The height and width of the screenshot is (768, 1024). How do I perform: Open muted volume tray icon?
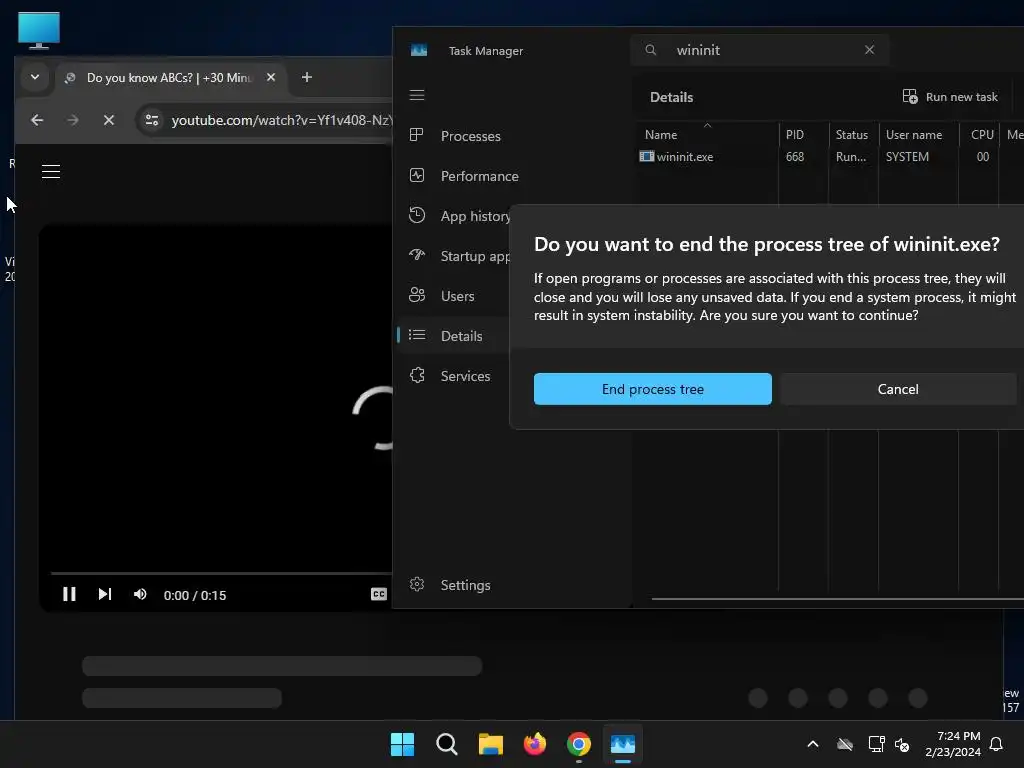pos(903,744)
